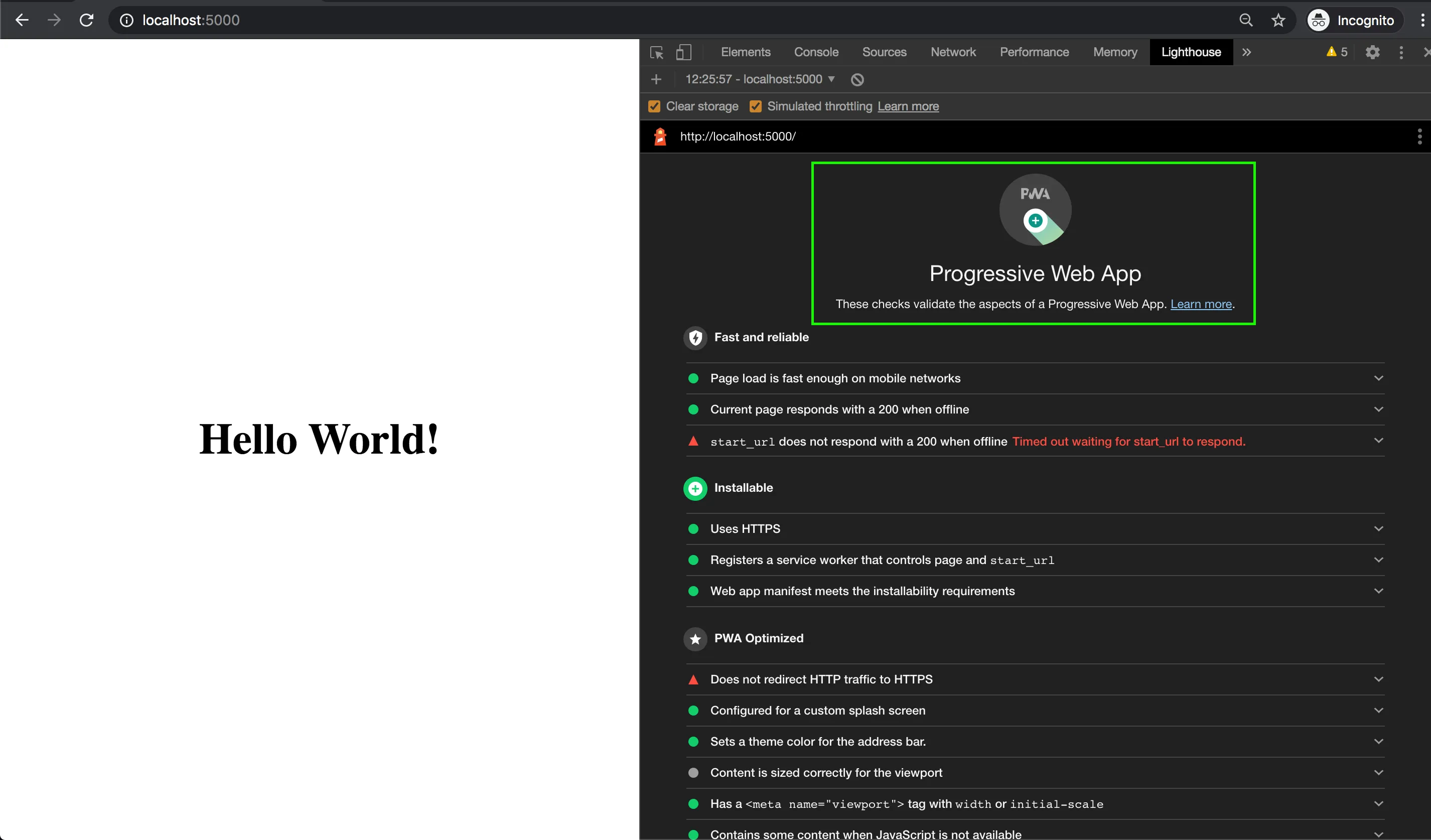This screenshot has height=840, width=1431.
Task: Open DevTools settings gear
Action: (1372, 52)
